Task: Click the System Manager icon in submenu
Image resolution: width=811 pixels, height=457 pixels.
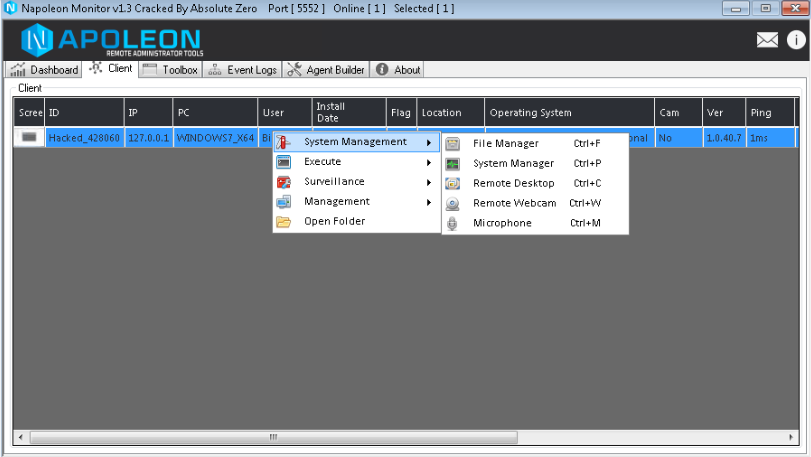Action: click(453, 164)
